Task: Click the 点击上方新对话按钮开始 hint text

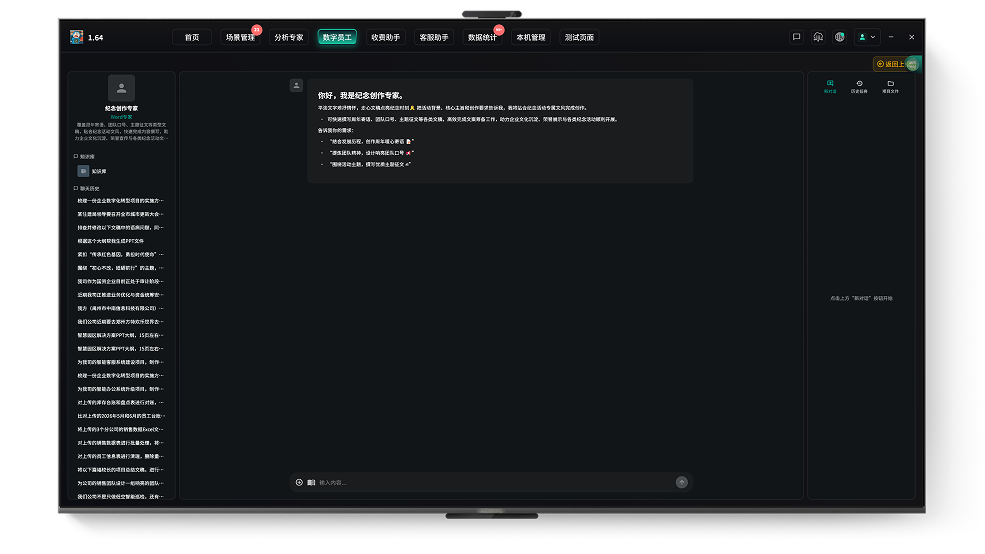Action: point(861,298)
